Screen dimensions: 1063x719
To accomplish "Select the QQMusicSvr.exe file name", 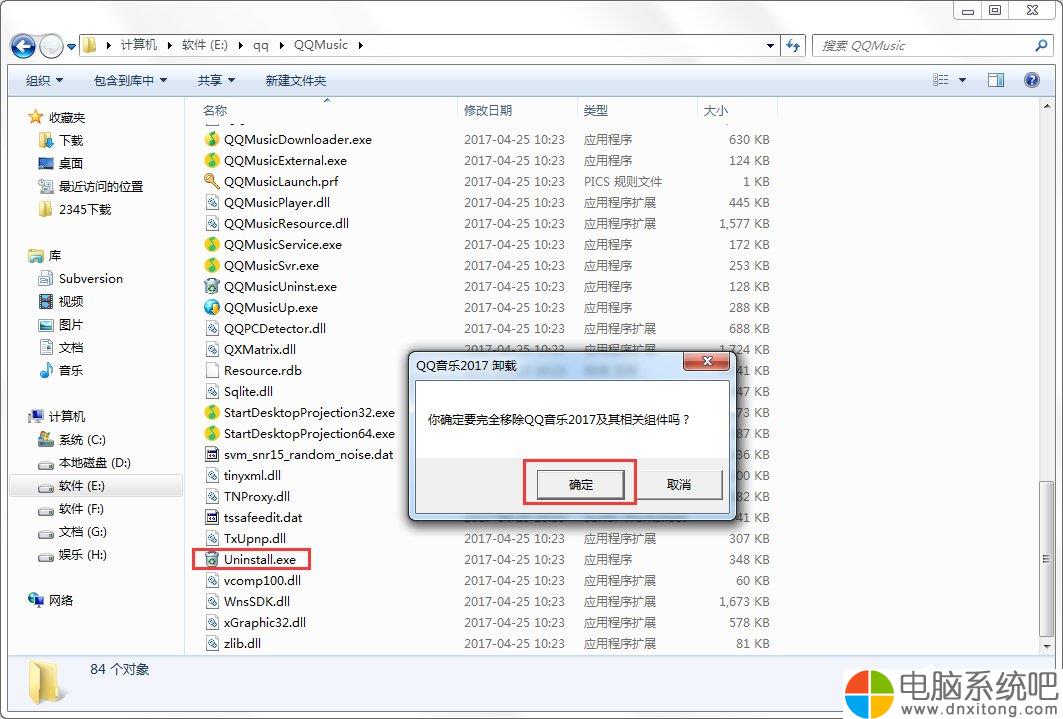I will click(271, 266).
